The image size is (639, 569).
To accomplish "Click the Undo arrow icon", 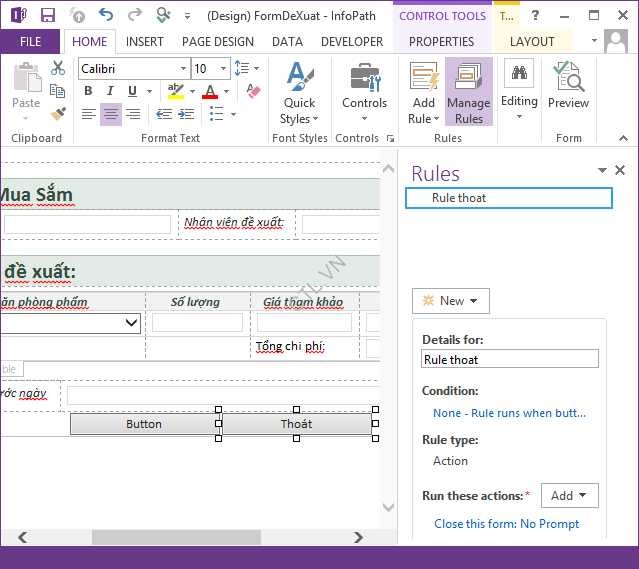I will coord(106,15).
